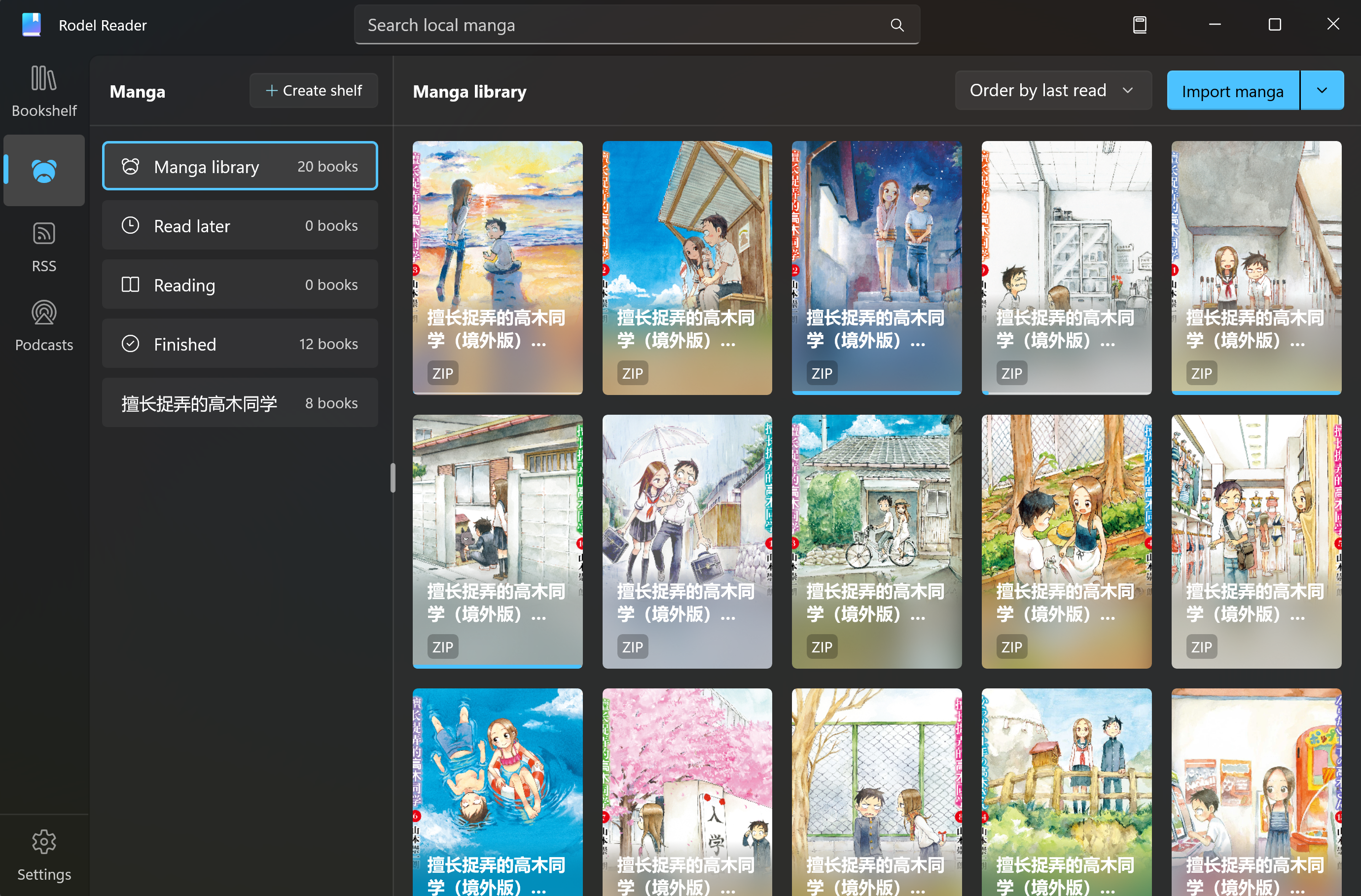The height and width of the screenshot is (896, 1361).
Task: Expand the Import manga split arrow
Action: pos(1322,90)
